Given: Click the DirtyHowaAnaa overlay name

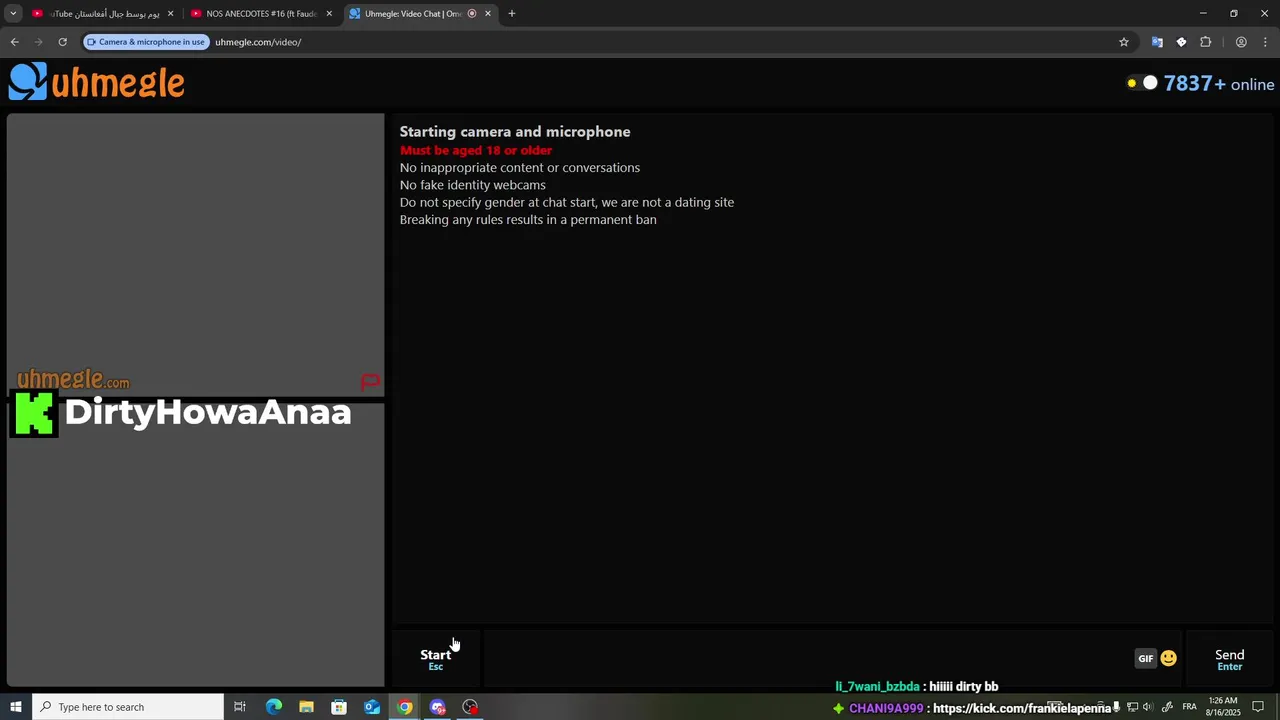Looking at the screenshot, I should [208, 412].
